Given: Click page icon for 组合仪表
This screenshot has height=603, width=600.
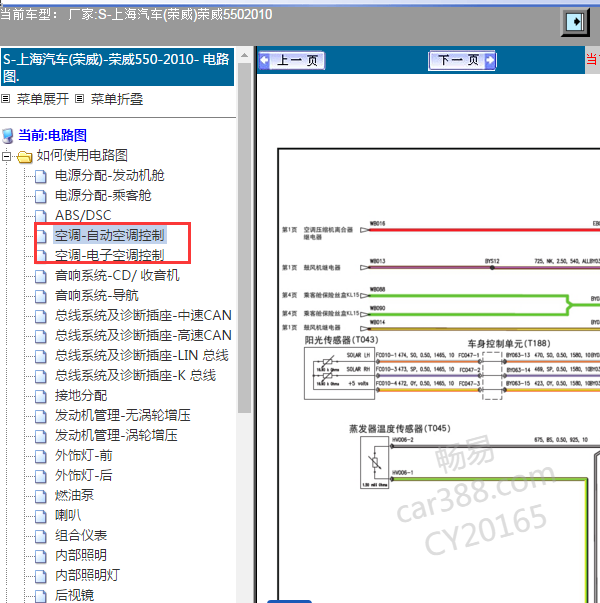Looking at the screenshot, I should click(41, 536).
